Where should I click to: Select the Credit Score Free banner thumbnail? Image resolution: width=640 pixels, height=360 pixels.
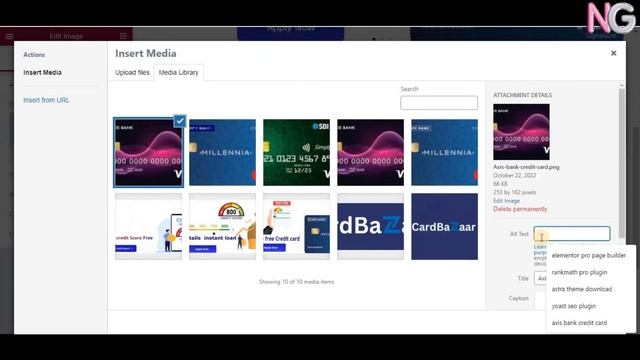tap(149, 227)
